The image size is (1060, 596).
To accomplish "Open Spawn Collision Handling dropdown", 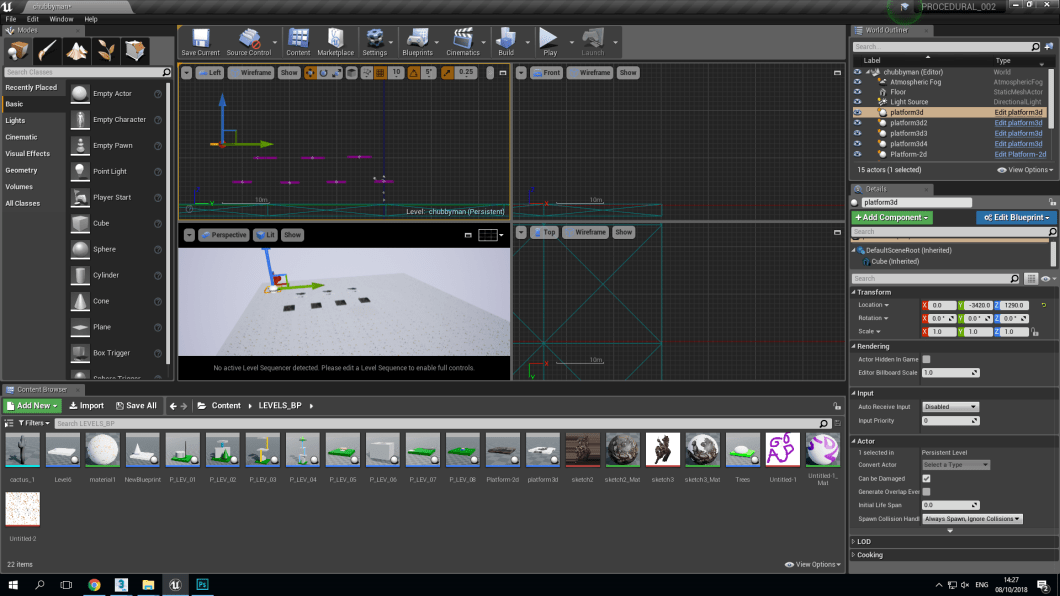I will tap(972, 519).
